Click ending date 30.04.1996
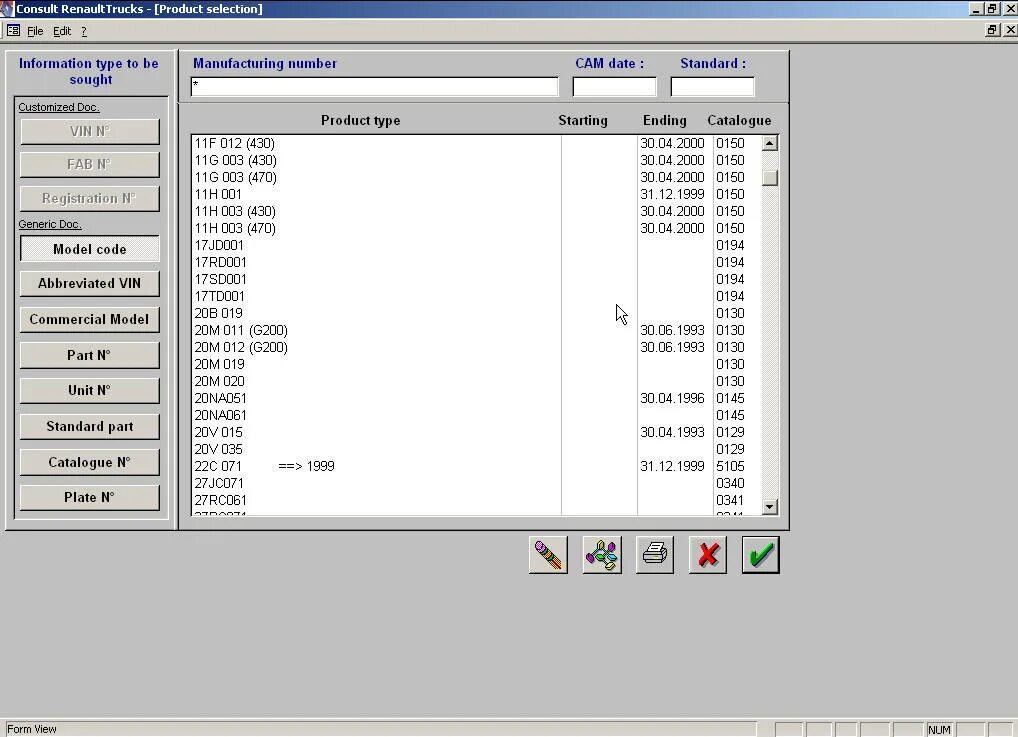Screen dimensions: 1018x737 pos(672,398)
